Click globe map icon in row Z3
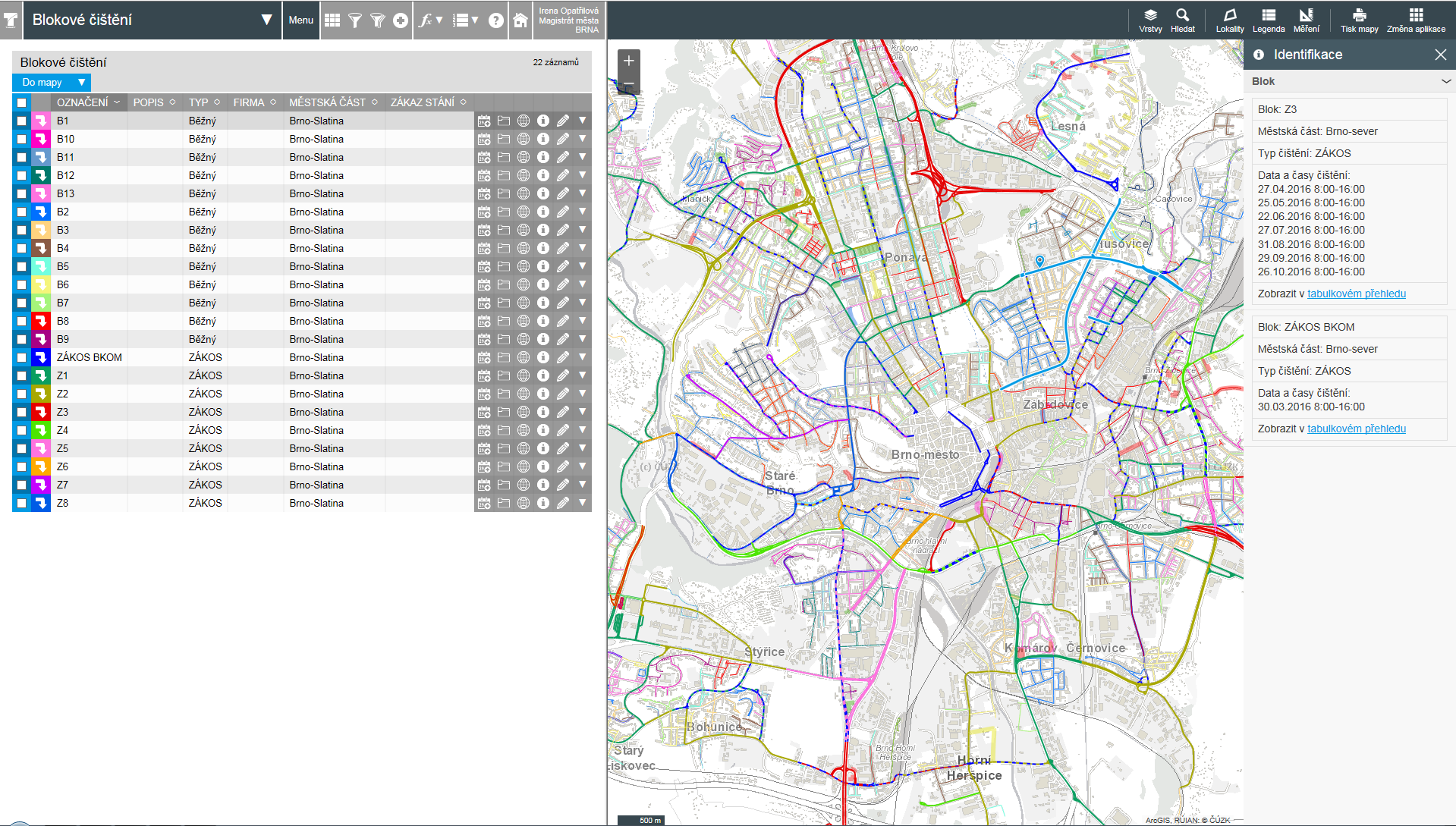 [x=524, y=412]
